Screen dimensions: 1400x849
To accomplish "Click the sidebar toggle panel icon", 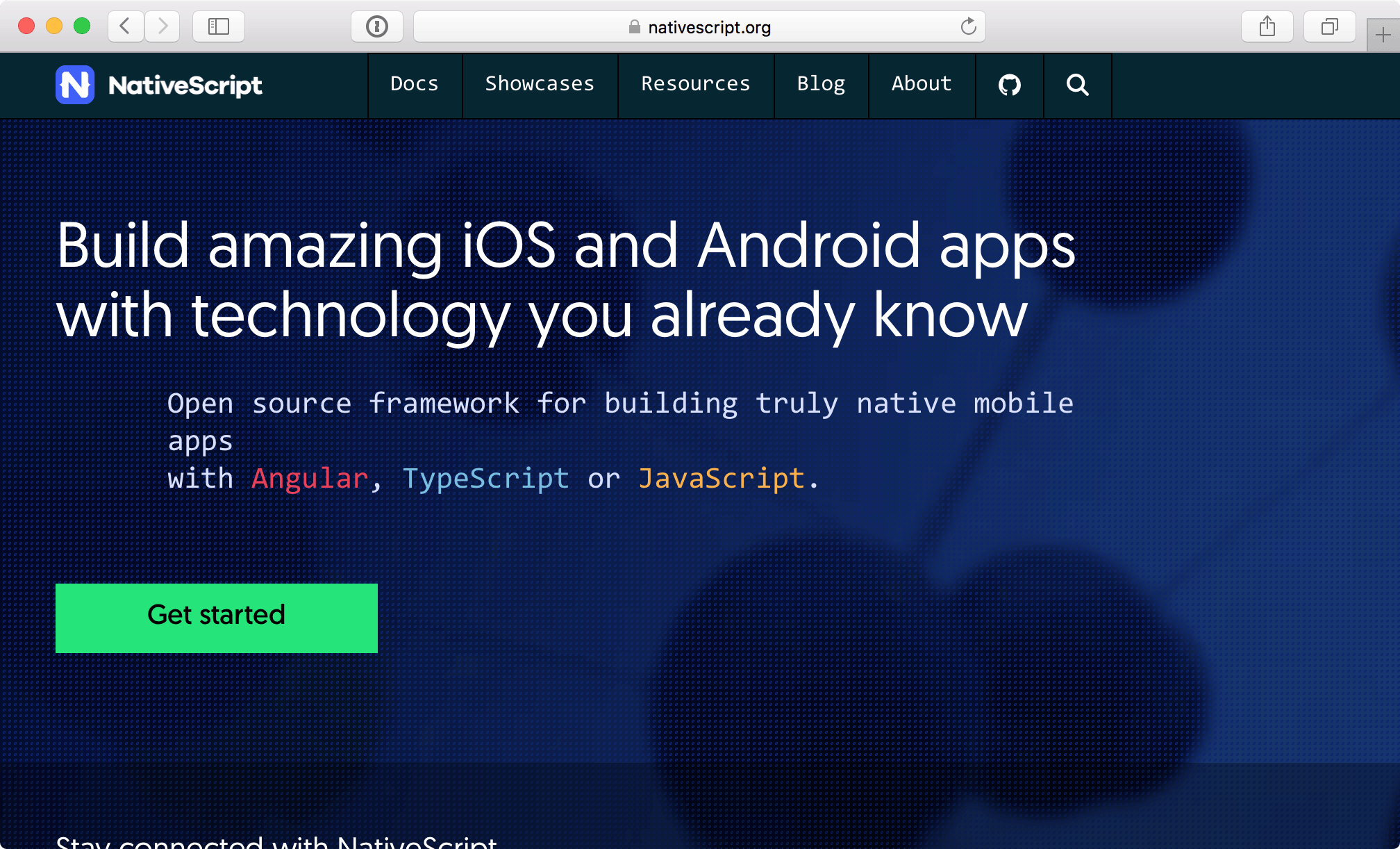I will [x=218, y=27].
